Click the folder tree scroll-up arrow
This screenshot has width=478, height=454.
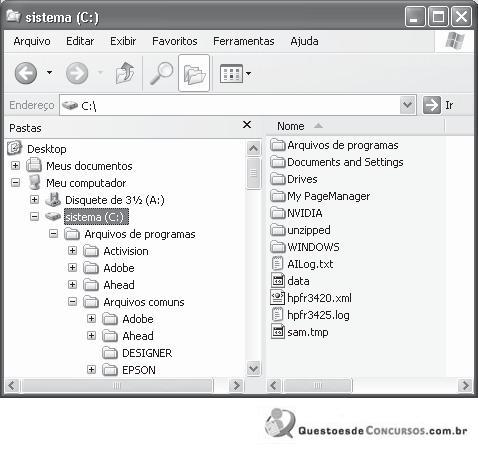pyautogui.click(x=254, y=148)
